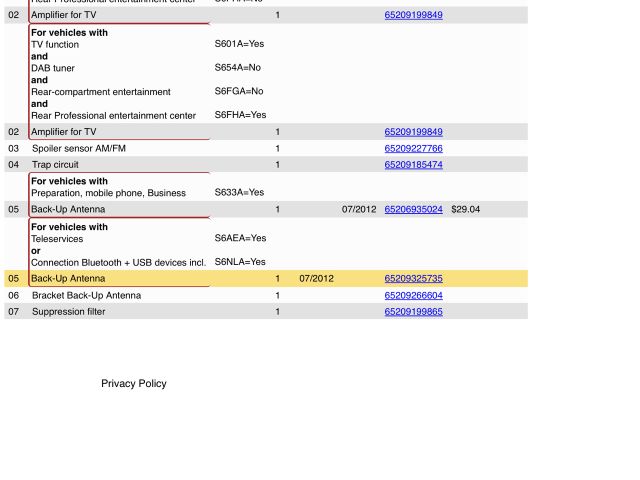Click the S6AEA=Yes Teleservices option code

coord(240,239)
